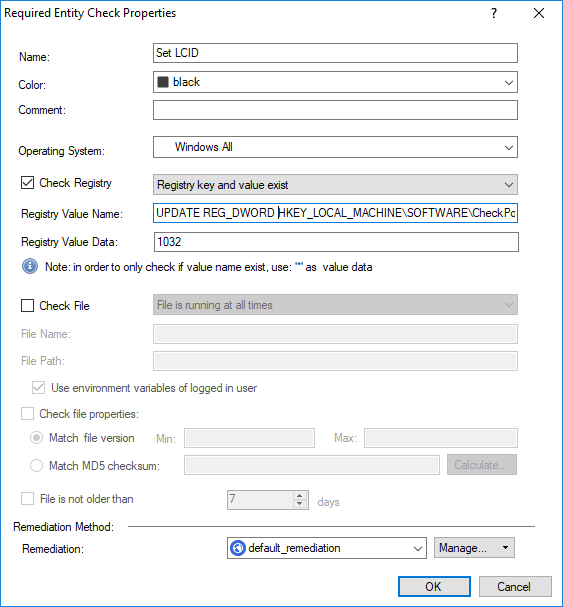Open the Manage button dropdown arrow
563x607 pixels.
click(x=505, y=547)
